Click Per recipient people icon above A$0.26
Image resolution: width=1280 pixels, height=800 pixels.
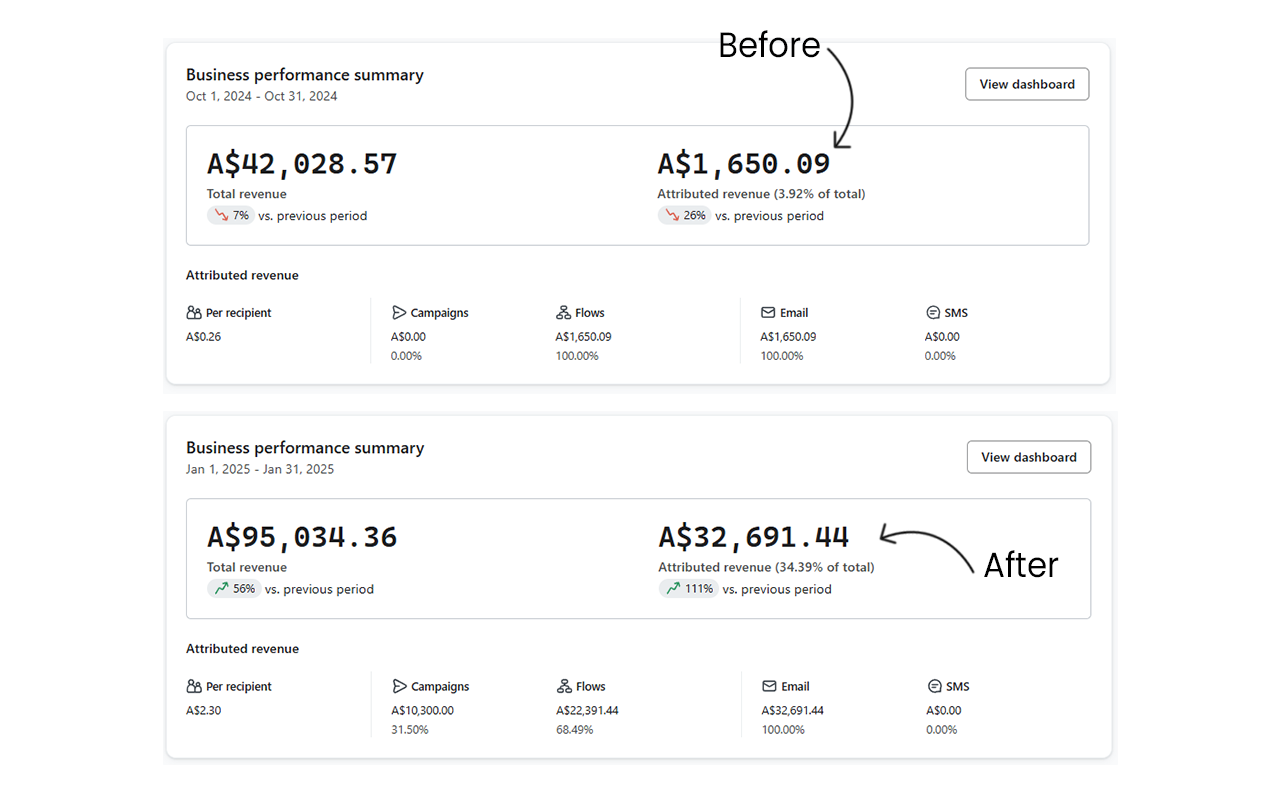click(x=194, y=313)
